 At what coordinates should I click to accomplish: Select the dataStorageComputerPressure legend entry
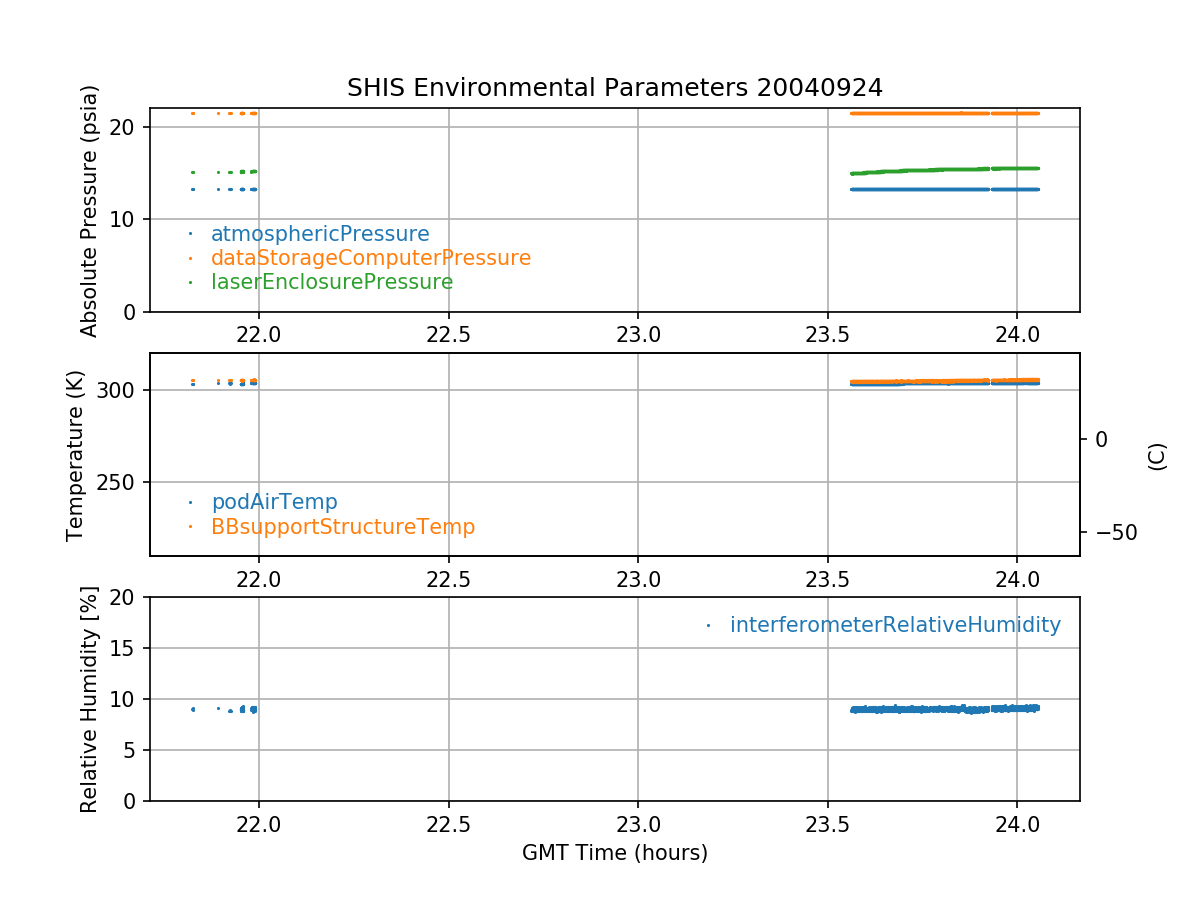[370, 258]
